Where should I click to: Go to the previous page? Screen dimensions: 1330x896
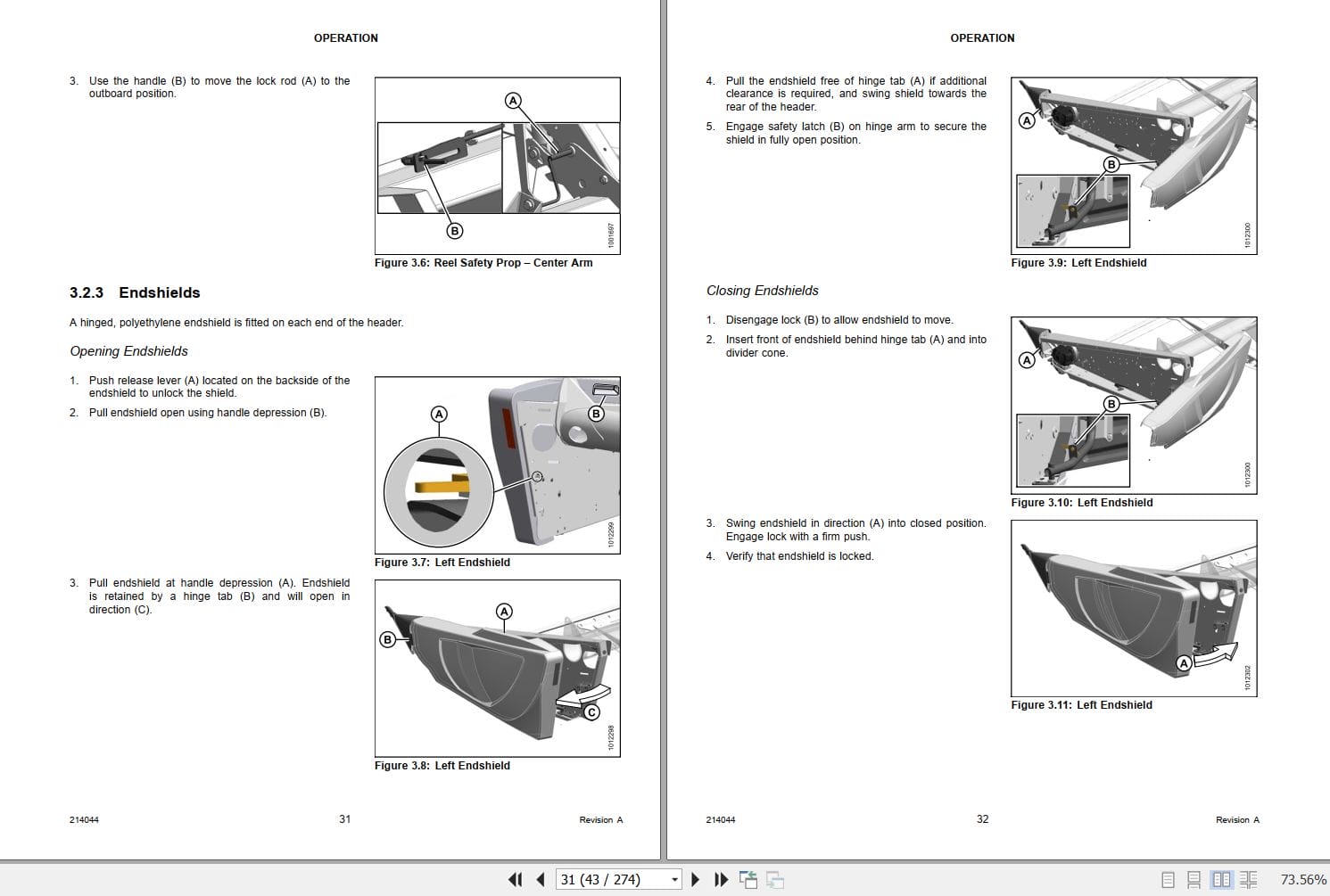540,879
